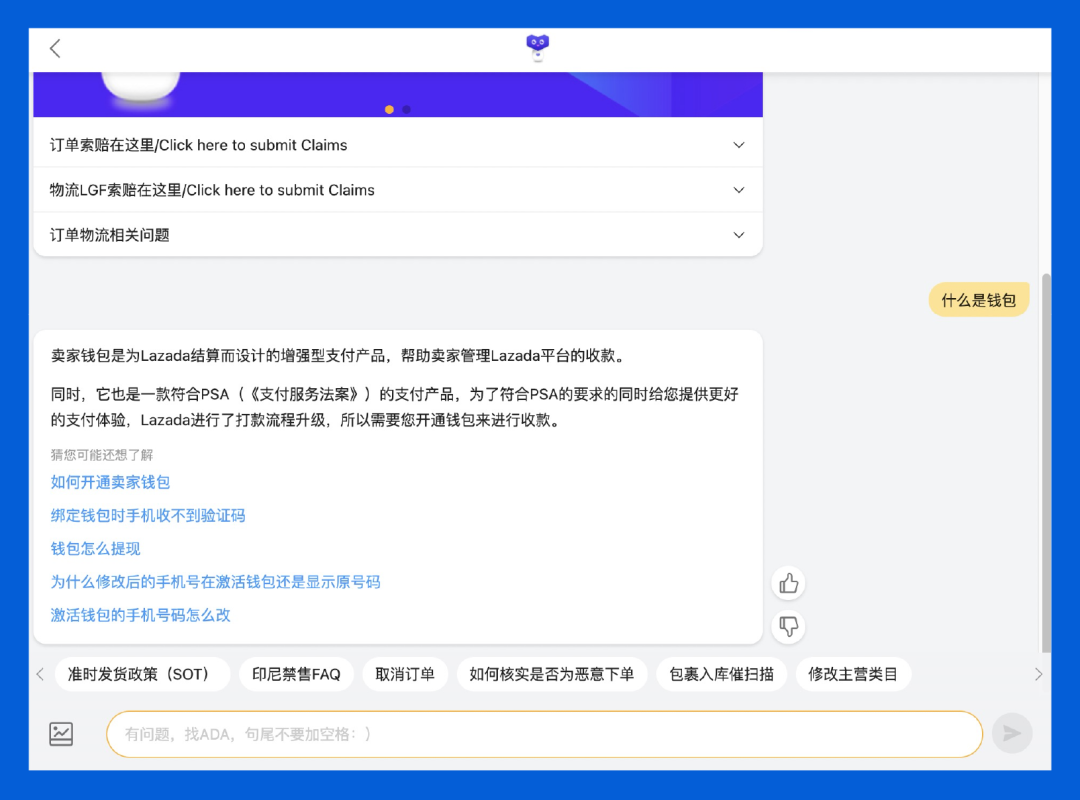Select the 印尼禁售FAQ quick reply chip
The width and height of the screenshot is (1080, 800).
[298, 674]
